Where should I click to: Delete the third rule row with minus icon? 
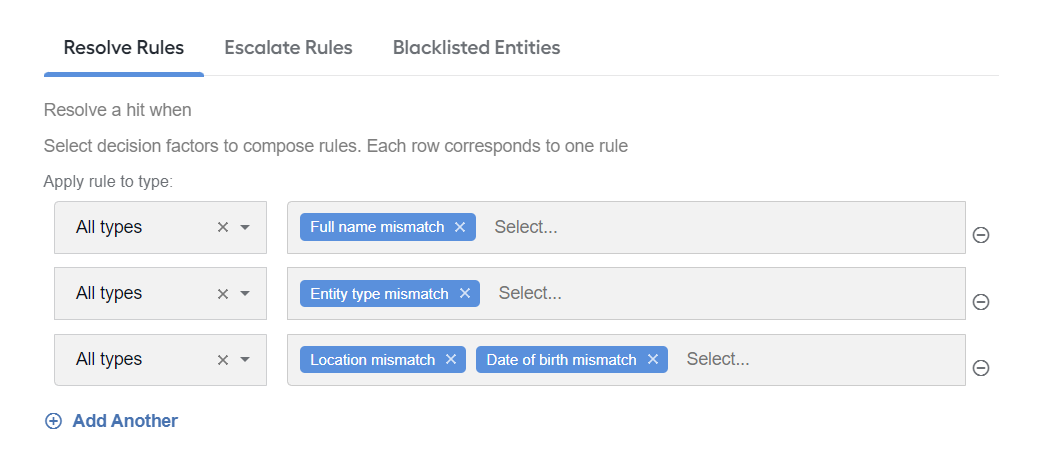tap(981, 367)
